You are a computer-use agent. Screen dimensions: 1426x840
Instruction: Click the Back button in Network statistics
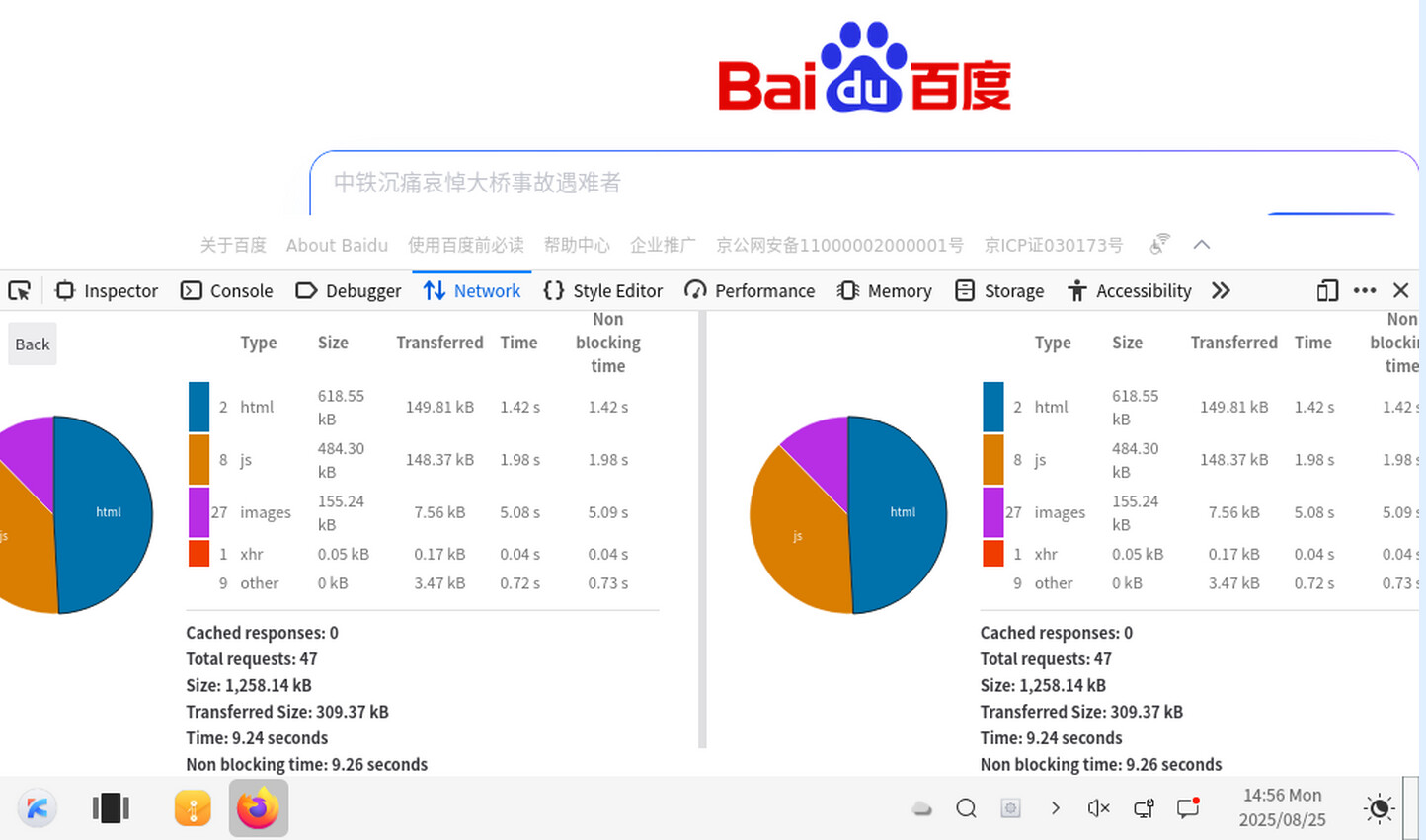[x=32, y=344]
